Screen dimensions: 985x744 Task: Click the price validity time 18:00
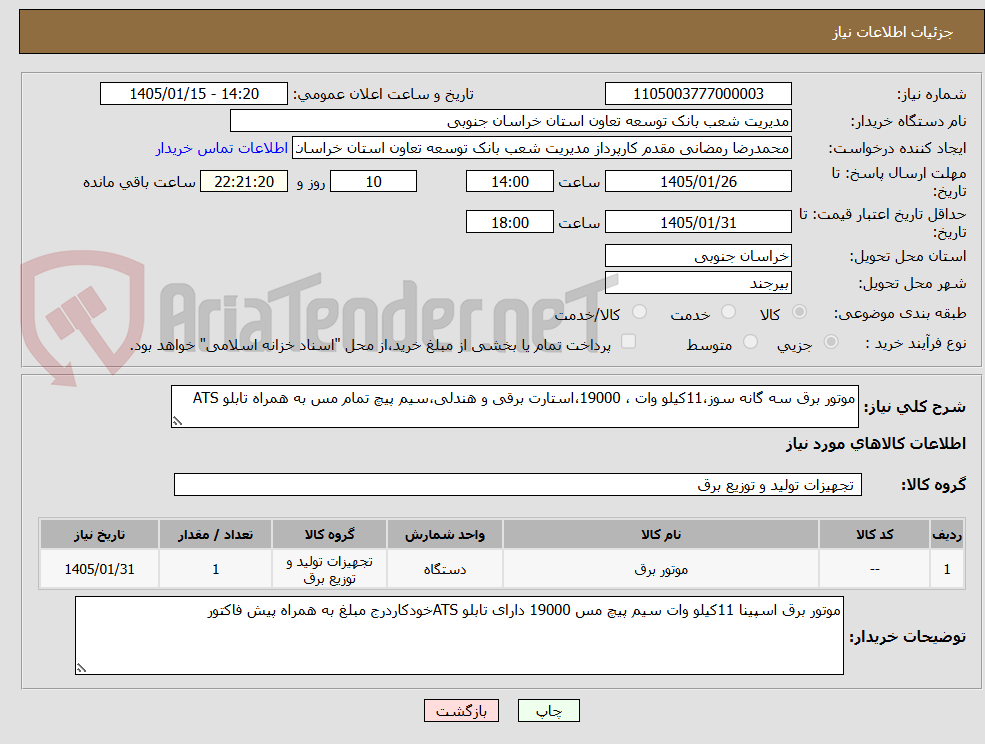point(509,222)
